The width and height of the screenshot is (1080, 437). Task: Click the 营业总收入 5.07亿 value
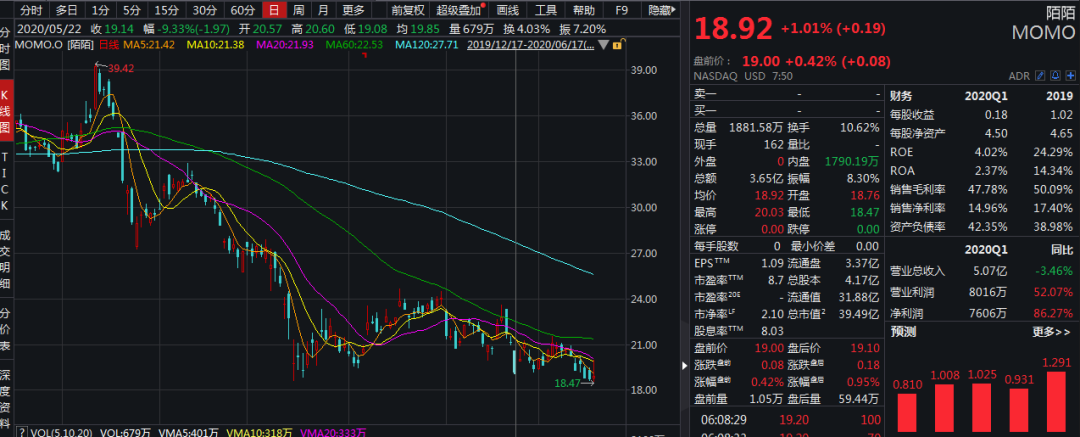coord(989,271)
